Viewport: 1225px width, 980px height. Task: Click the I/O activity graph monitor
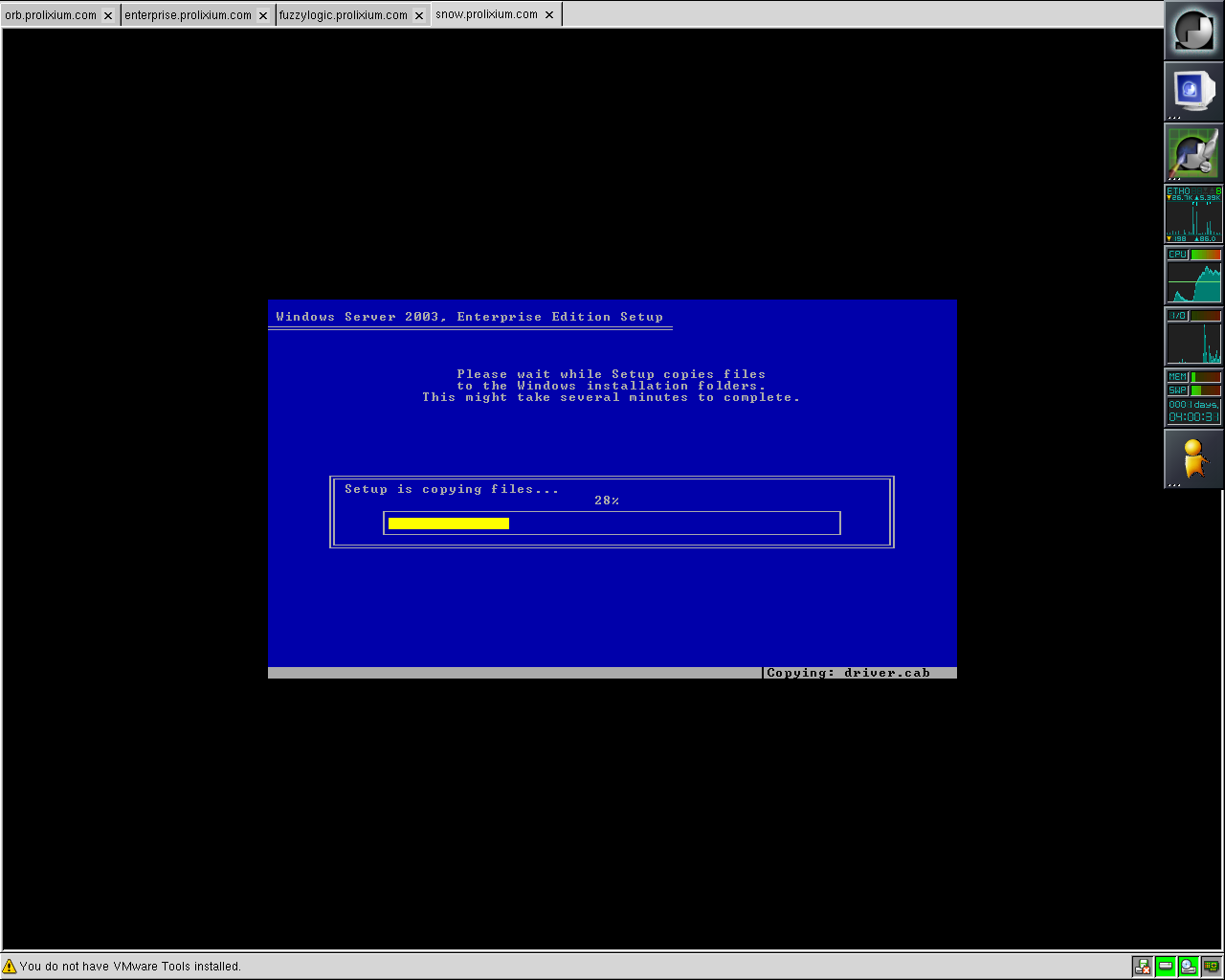(x=1193, y=337)
